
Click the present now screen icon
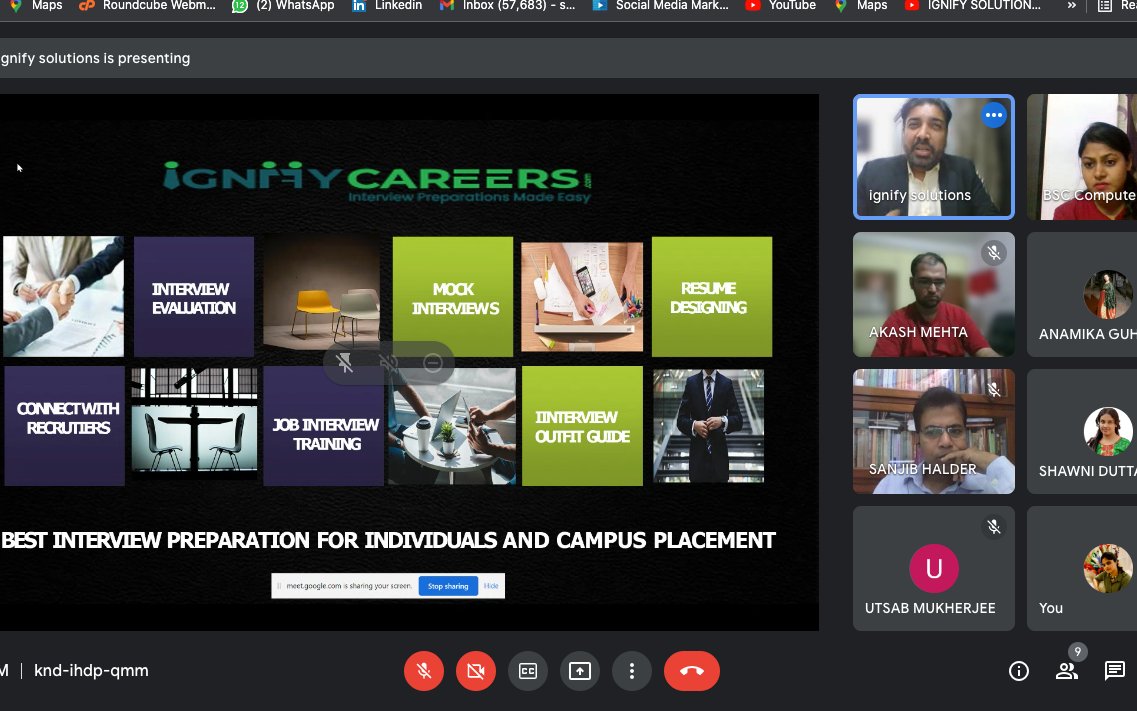(x=580, y=671)
